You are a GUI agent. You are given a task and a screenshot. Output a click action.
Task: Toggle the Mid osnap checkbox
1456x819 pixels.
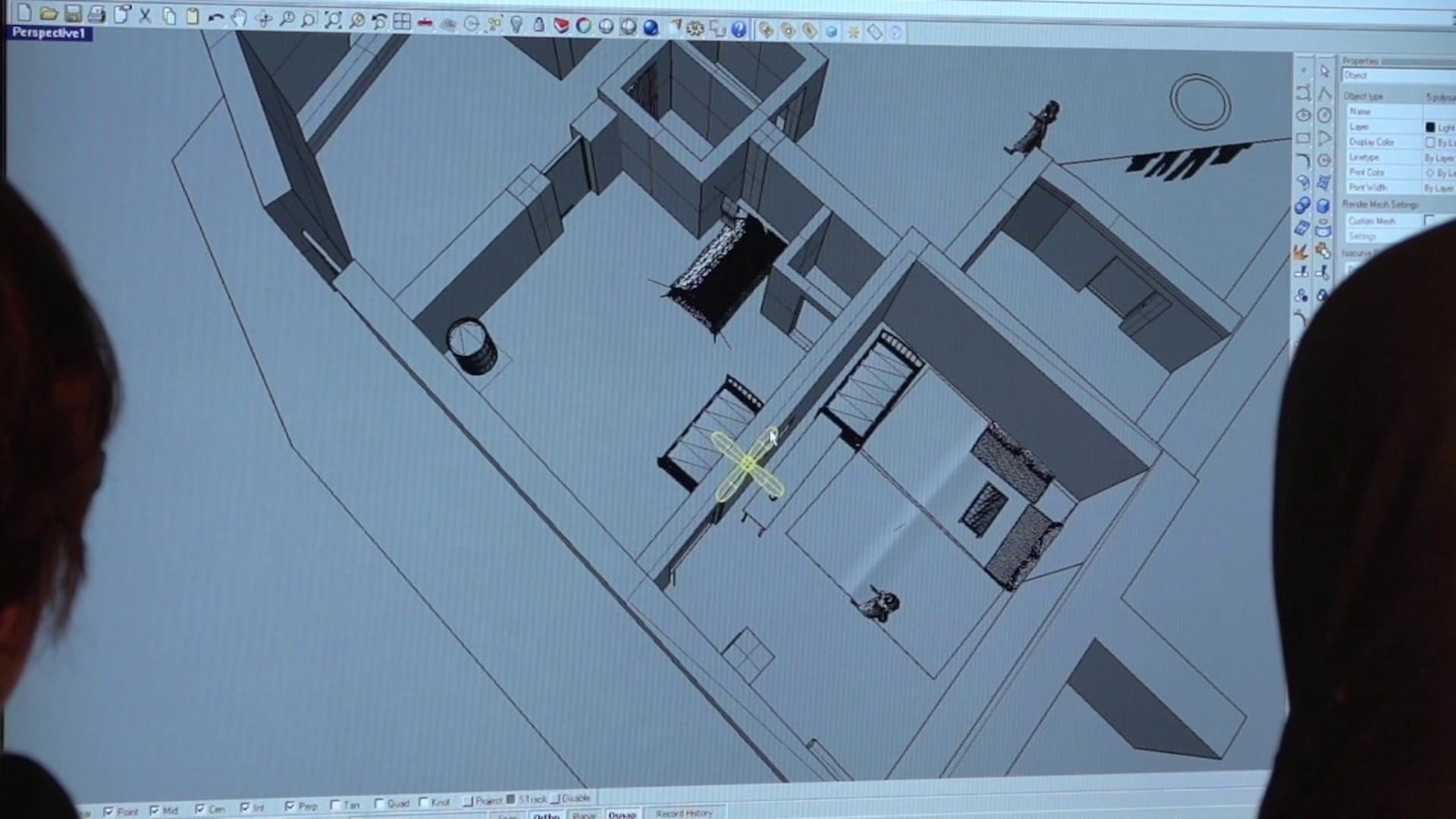(154, 811)
